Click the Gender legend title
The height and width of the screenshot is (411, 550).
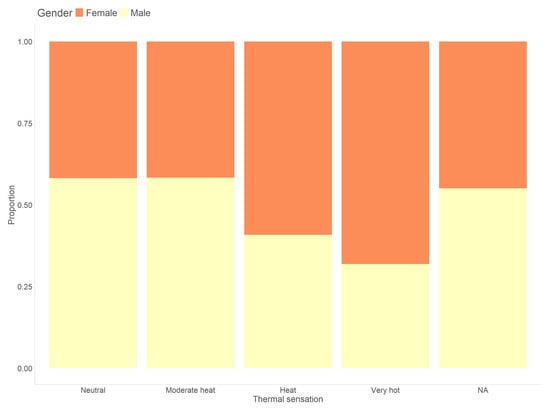55,13
